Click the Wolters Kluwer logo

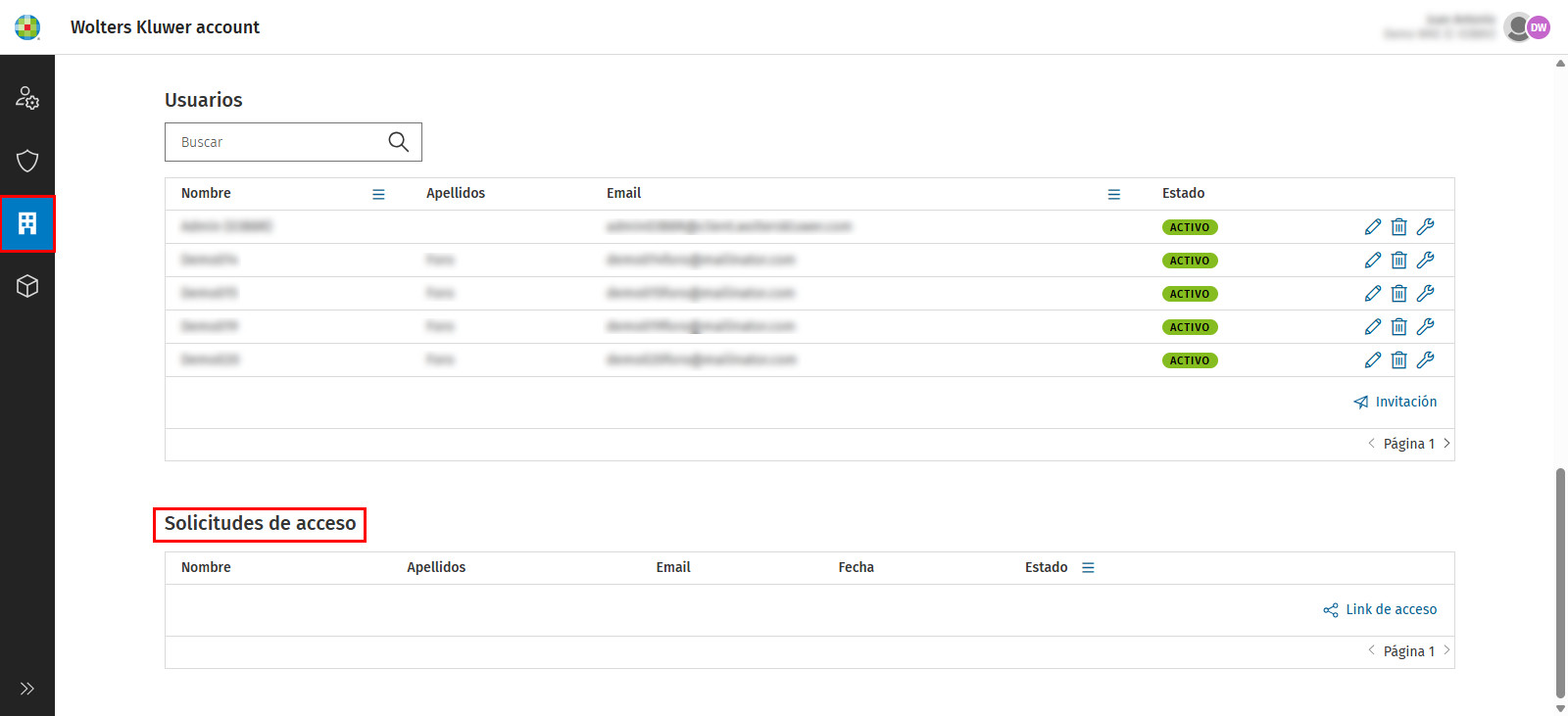27,27
